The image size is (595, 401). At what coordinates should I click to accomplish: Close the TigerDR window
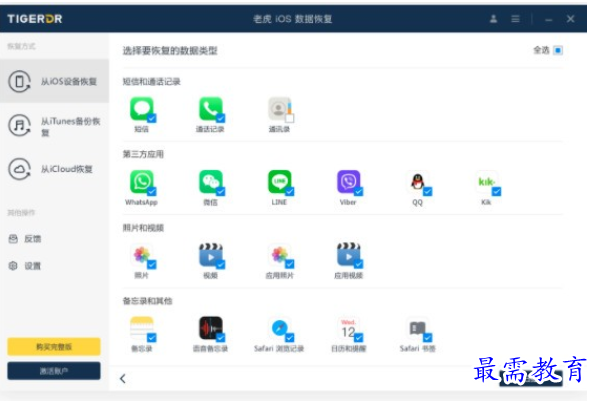pyautogui.click(x=570, y=19)
